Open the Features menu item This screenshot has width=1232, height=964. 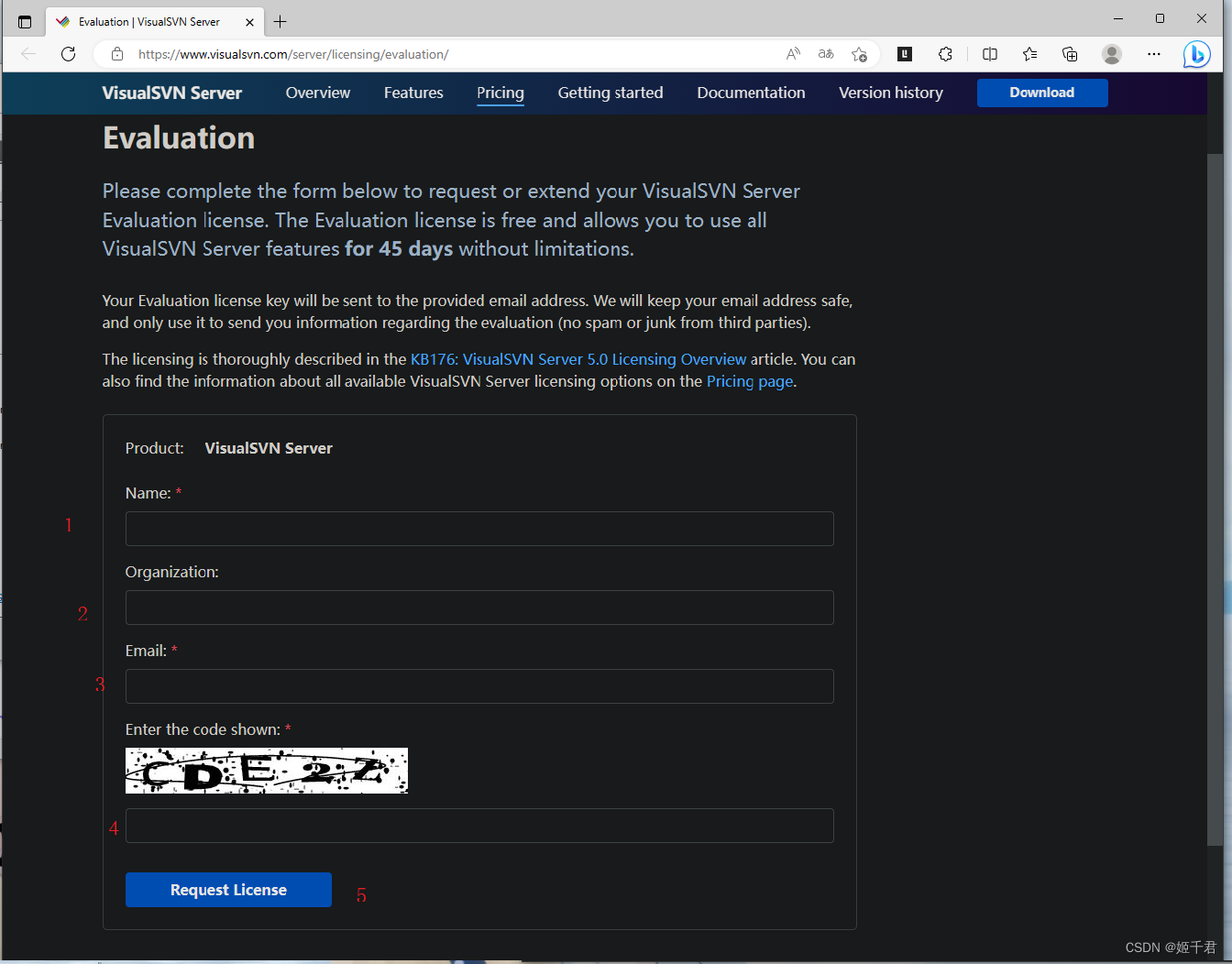pyautogui.click(x=413, y=93)
